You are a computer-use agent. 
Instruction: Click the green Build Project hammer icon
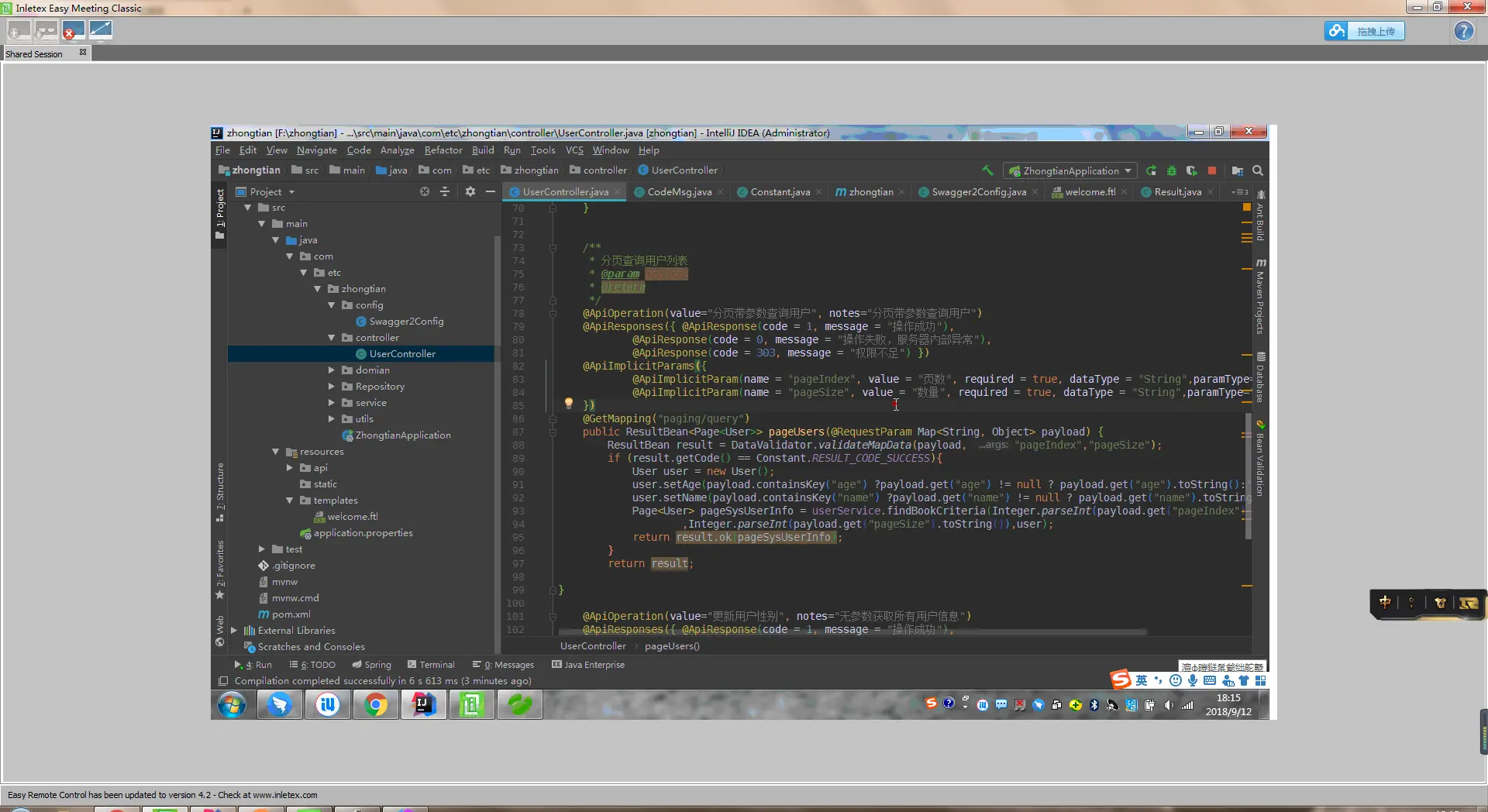pos(987,170)
